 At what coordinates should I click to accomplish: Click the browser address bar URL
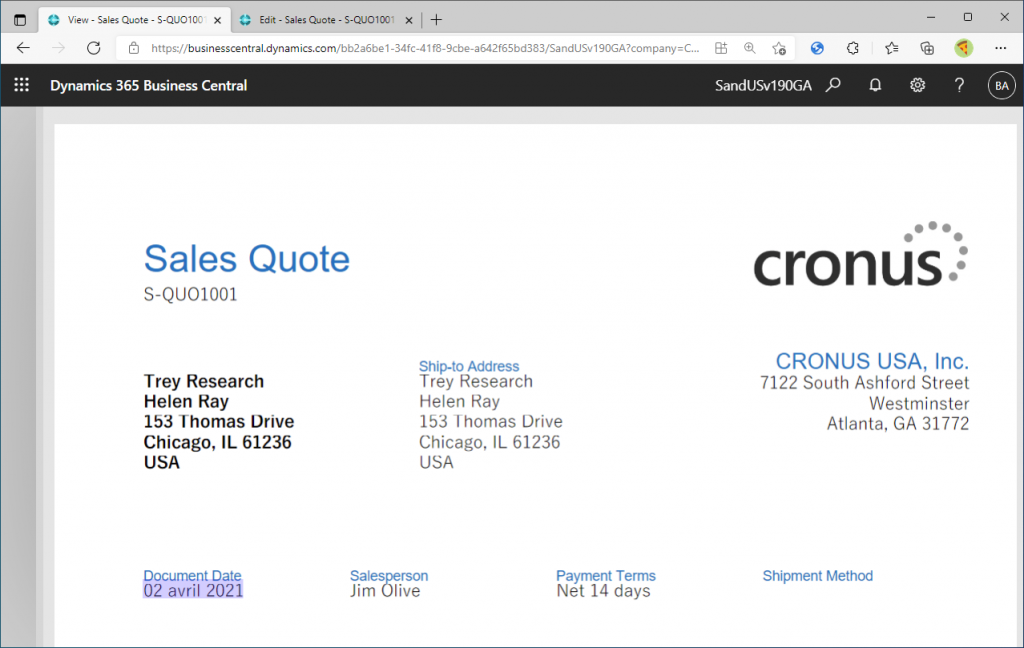tap(420, 48)
